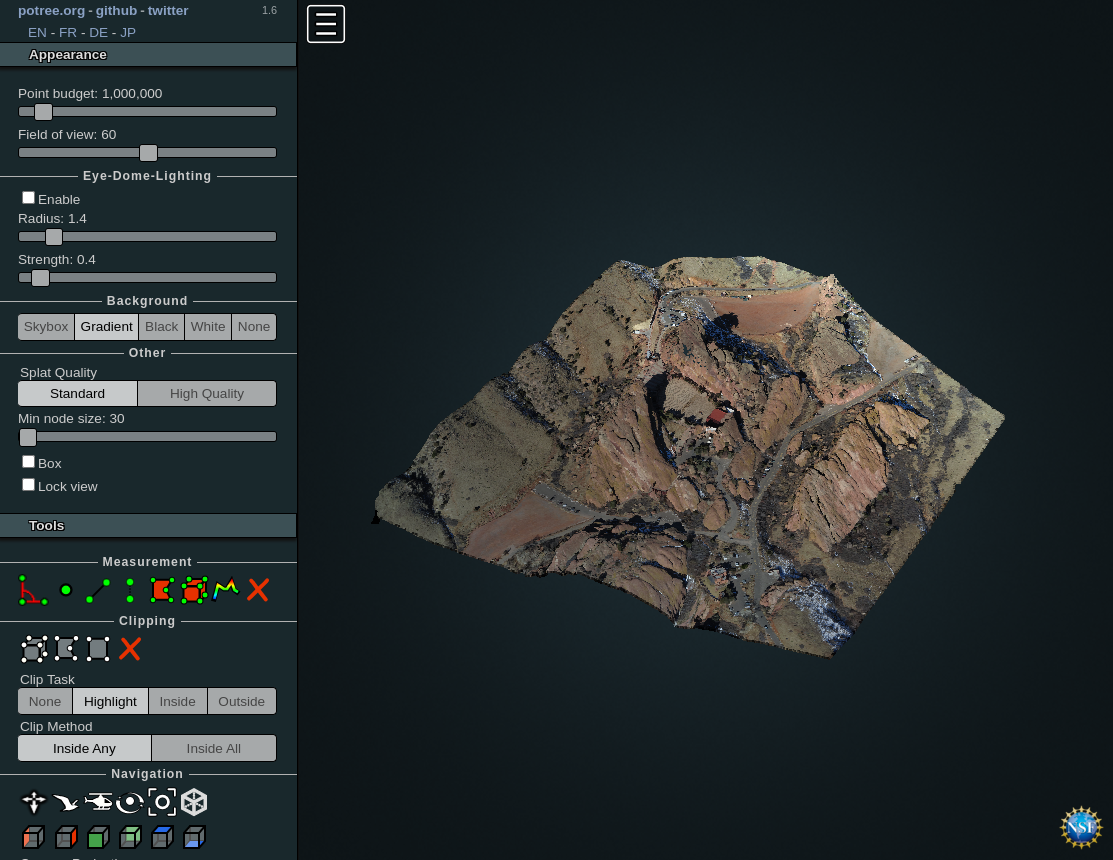This screenshot has width=1113, height=860.
Task: Toggle the Box checkbox
Action: pyautogui.click(x=29, y=462)
